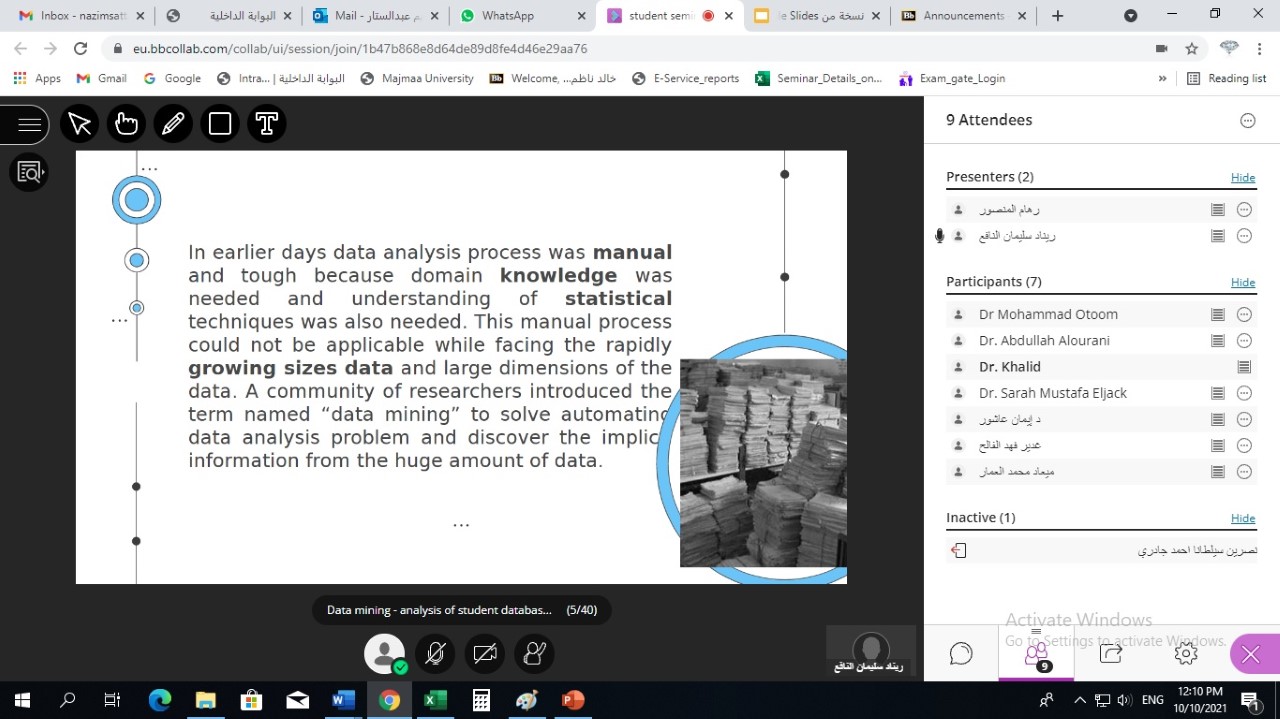Open the Majmaa University bookmark

coord(417,78)
